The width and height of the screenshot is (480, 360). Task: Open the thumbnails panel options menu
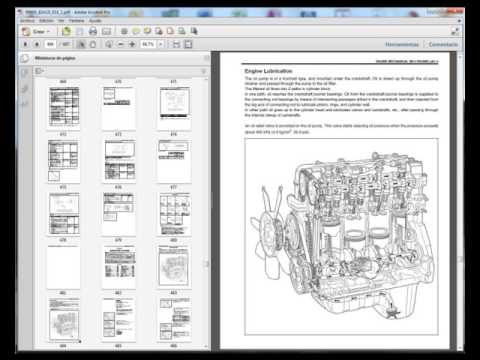(40, 71)
